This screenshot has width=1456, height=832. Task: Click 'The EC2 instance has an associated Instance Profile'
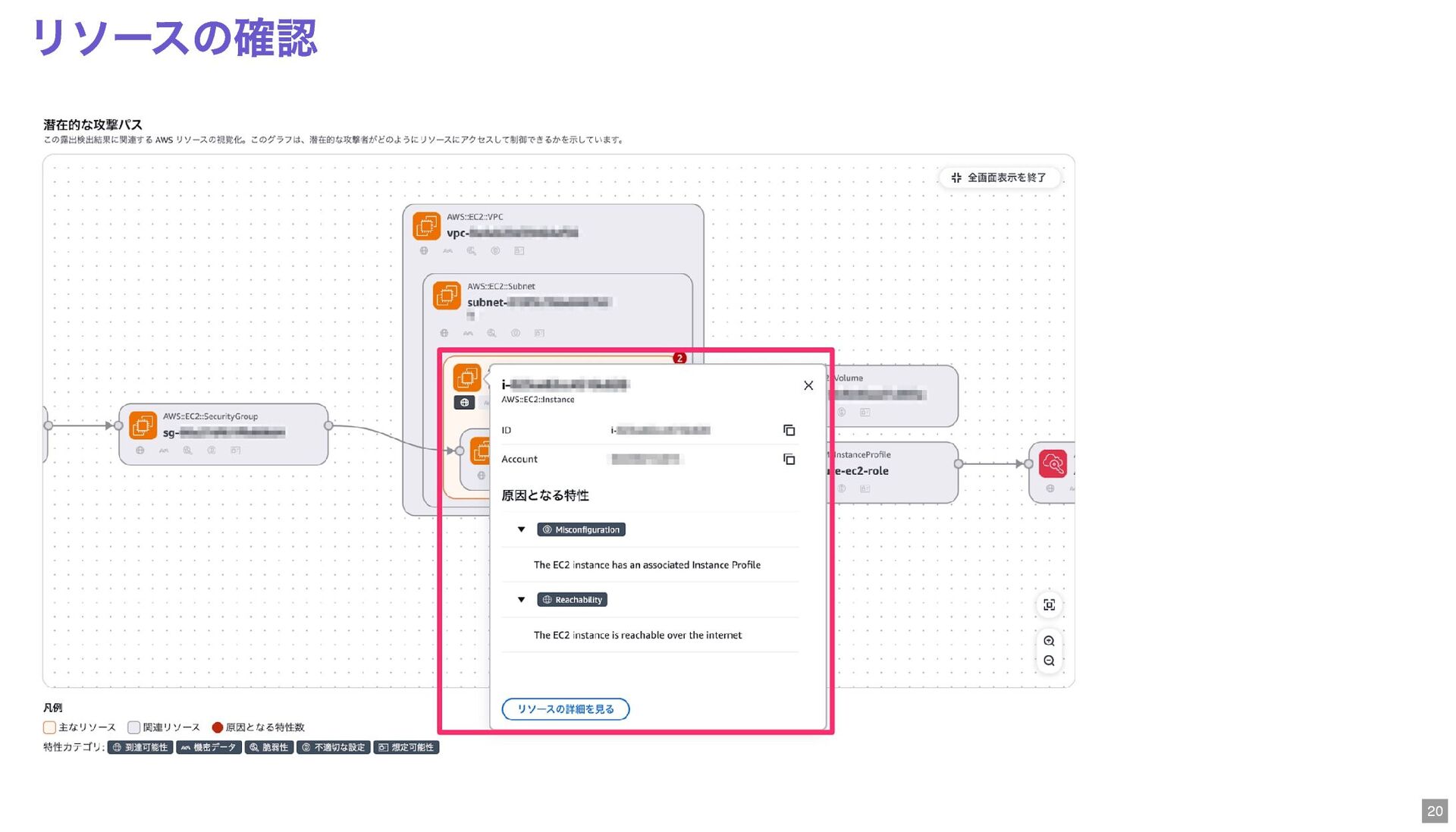(647, 565)
